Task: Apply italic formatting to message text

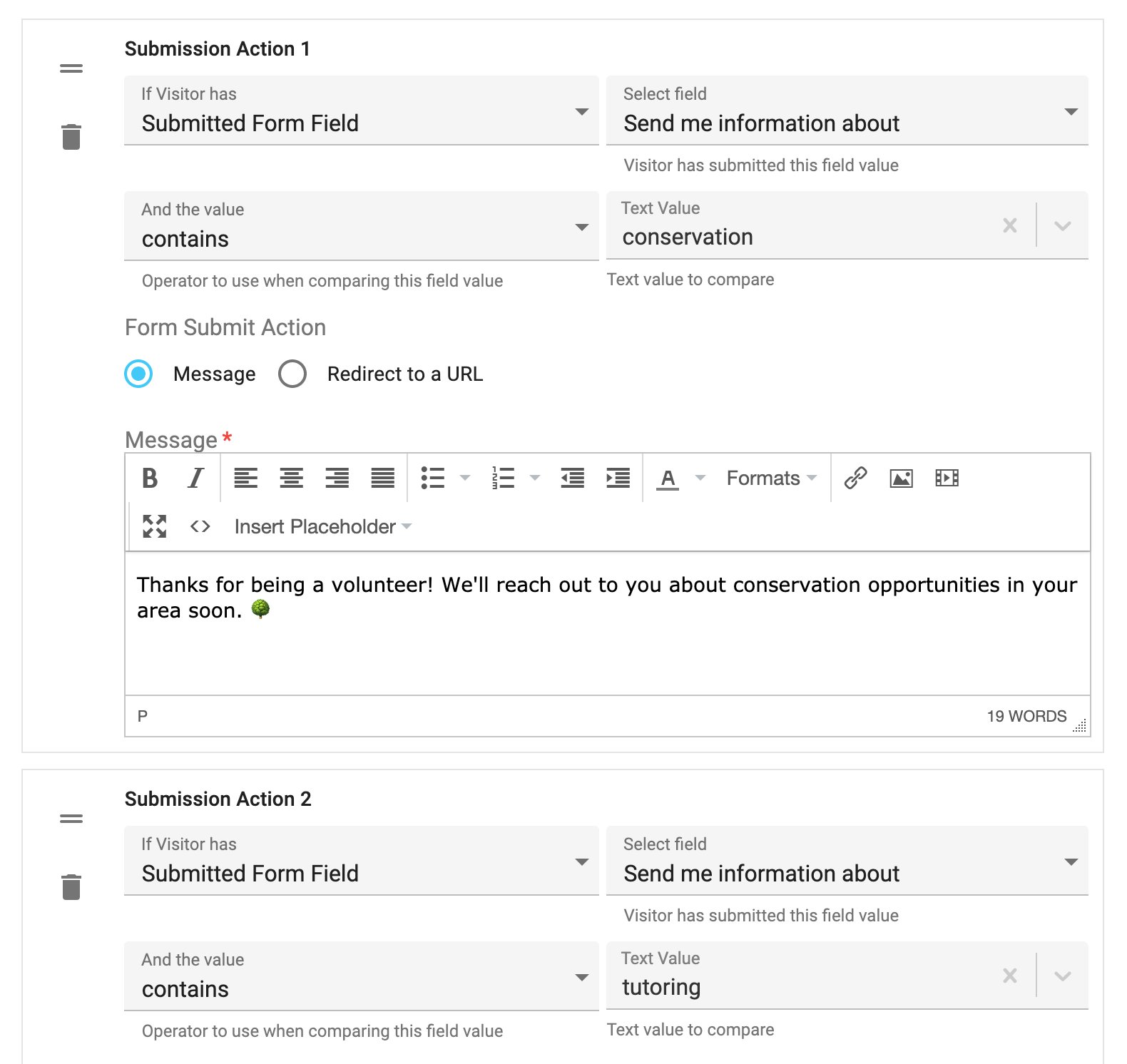Action: tap(195, 478)
